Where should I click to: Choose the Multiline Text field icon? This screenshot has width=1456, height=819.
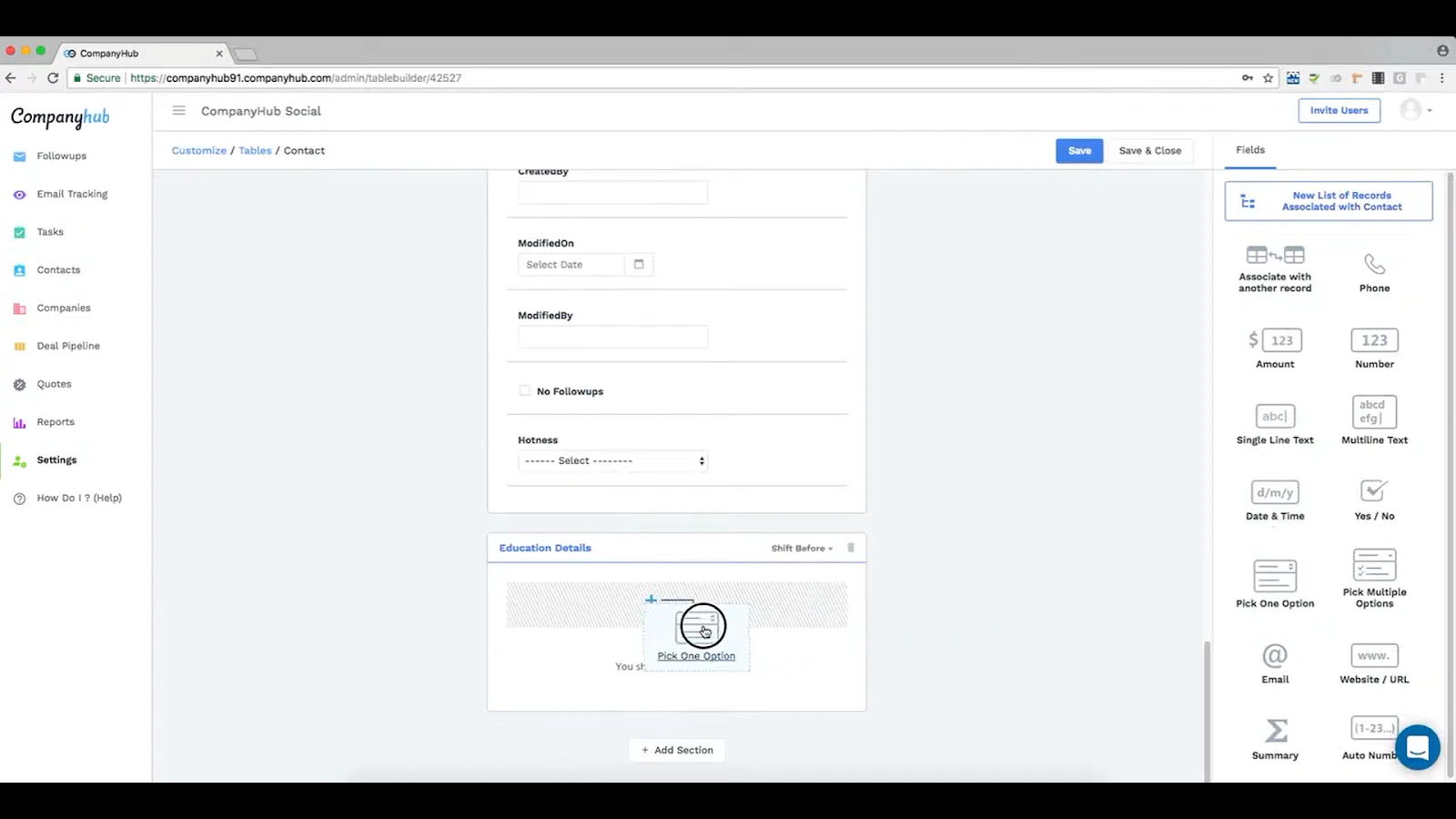point(1374,411)
